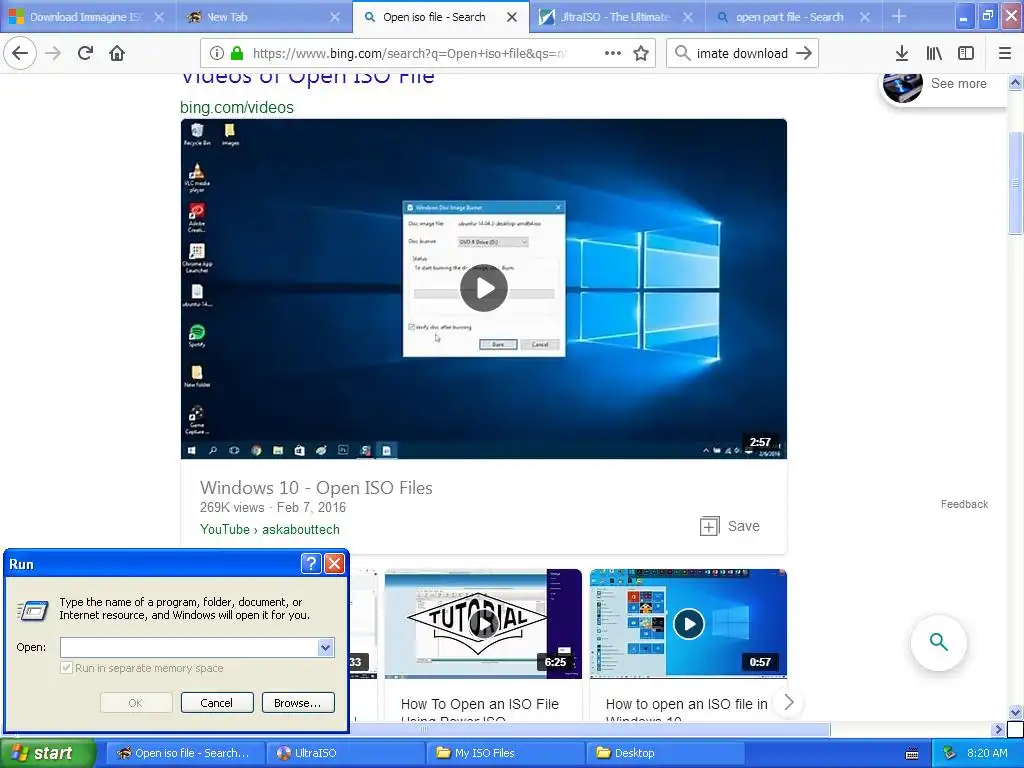This screenshot has width=1024, height=768.
Task: Open the hamburger application menu
Action: click(1005, 53)
